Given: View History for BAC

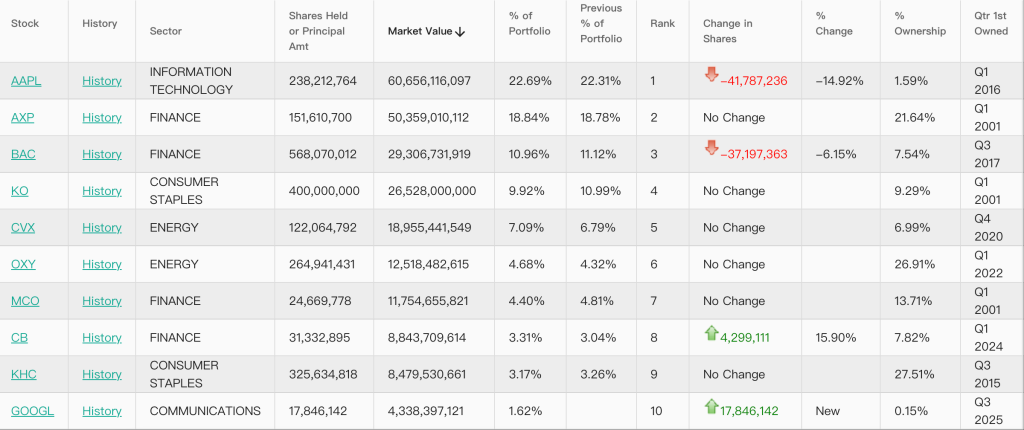Looking at the screenshot, I should [x=101, y=154].
